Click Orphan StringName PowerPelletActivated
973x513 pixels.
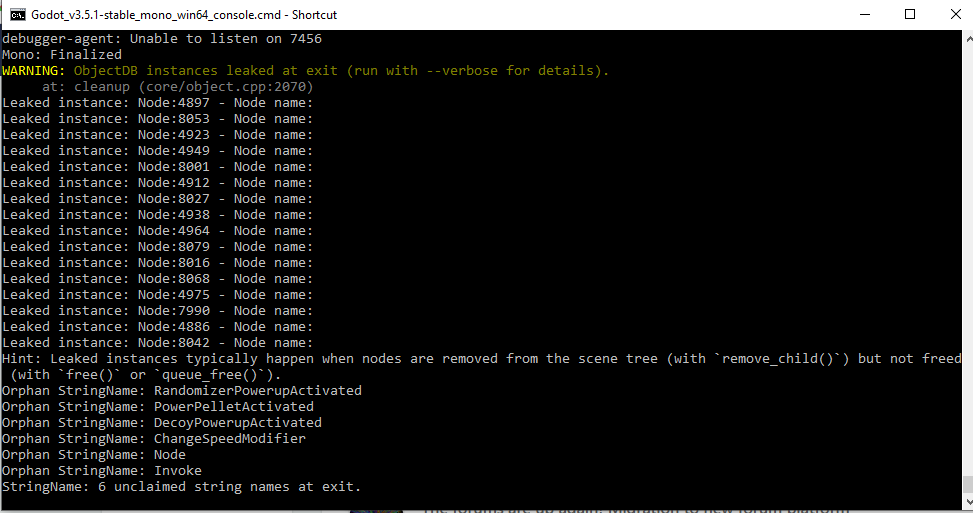[158, 407]
